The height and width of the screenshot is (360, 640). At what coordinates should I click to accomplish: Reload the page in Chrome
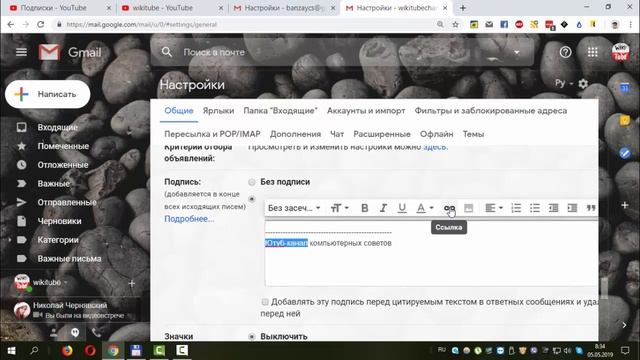[x=40, y=24]
